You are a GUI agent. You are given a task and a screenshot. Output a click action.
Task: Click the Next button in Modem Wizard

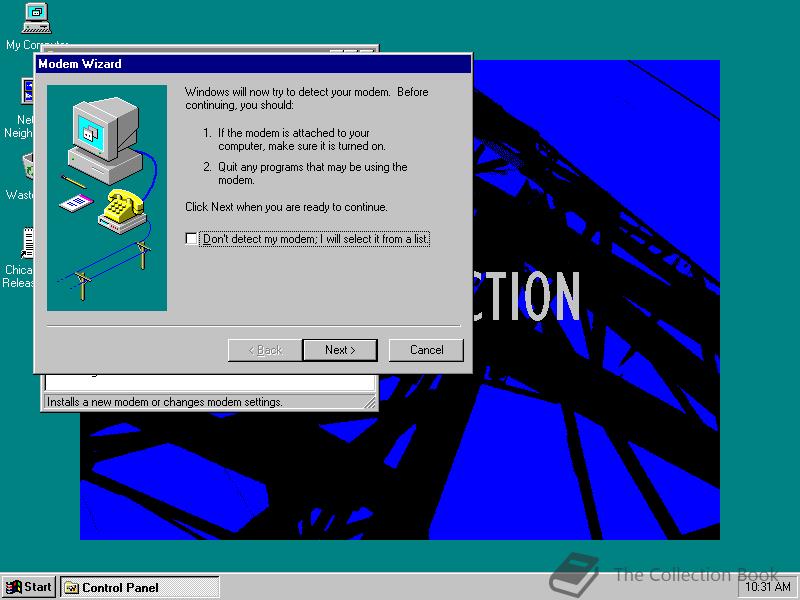(x=340, y=350)
